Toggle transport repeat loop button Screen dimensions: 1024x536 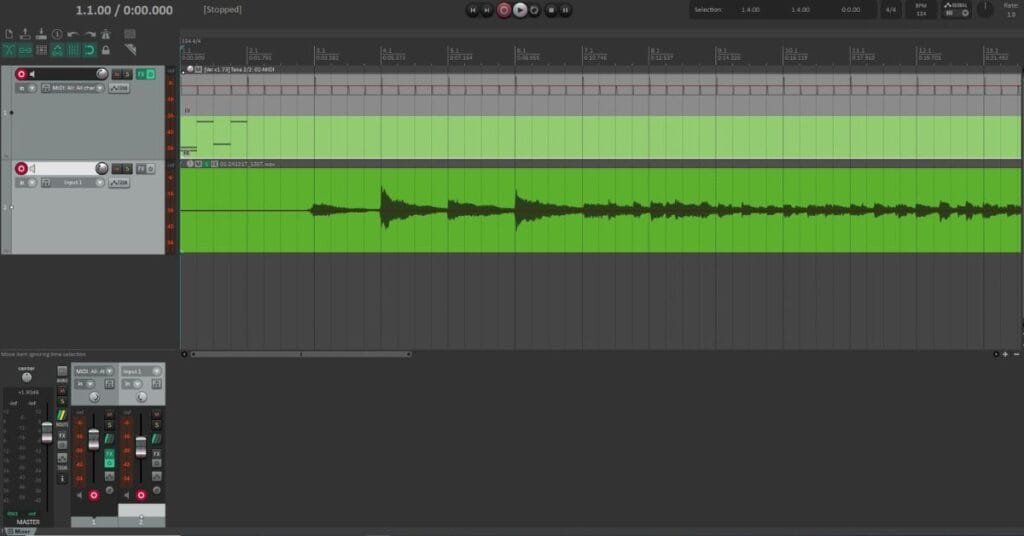(535, 10)
